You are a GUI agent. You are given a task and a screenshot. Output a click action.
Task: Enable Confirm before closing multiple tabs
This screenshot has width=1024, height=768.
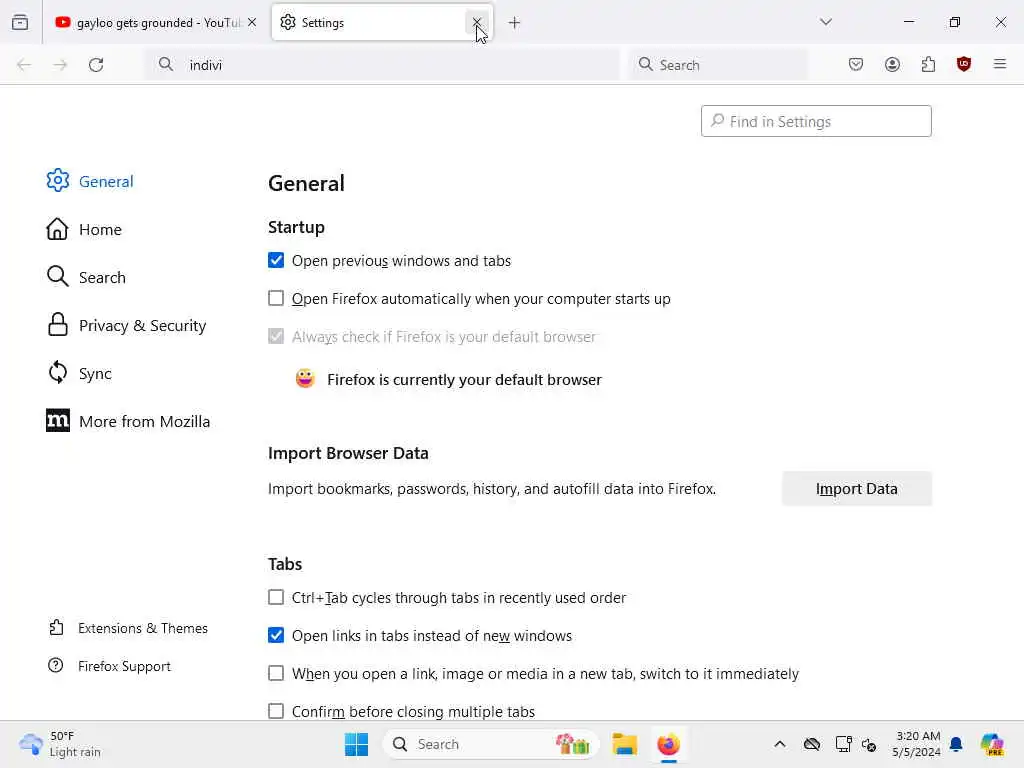(x=276, y=711)
